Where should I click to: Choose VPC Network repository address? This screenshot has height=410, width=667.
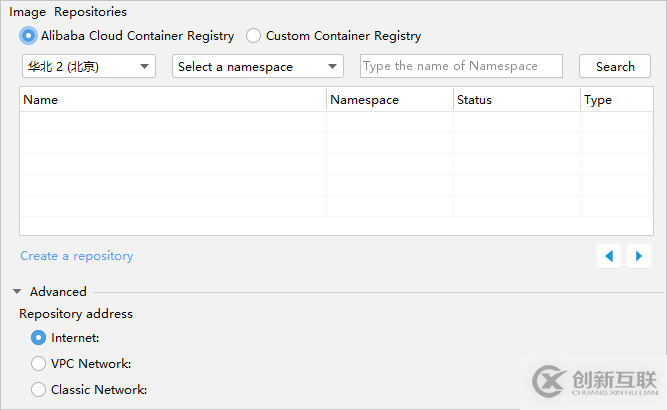(39, 364)
